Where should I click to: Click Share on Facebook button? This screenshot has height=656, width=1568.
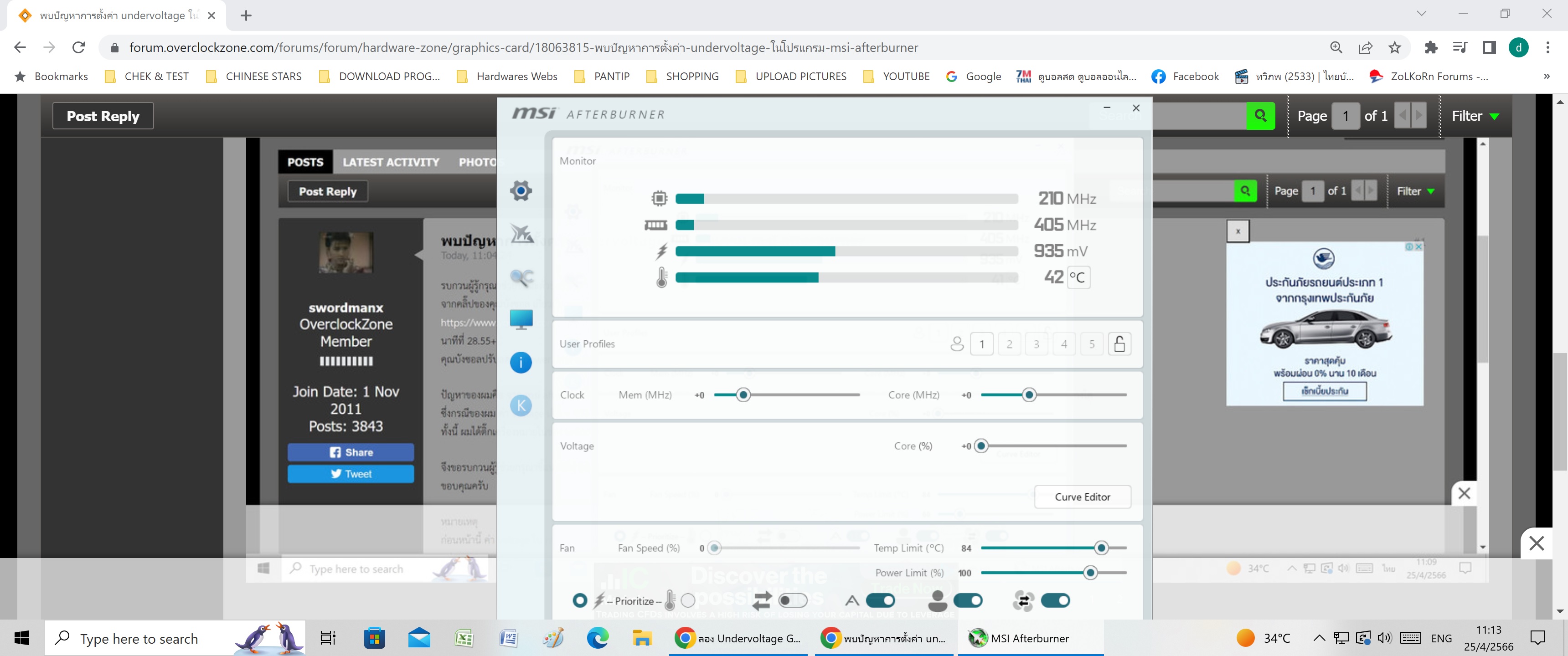[x=351, y=453]
